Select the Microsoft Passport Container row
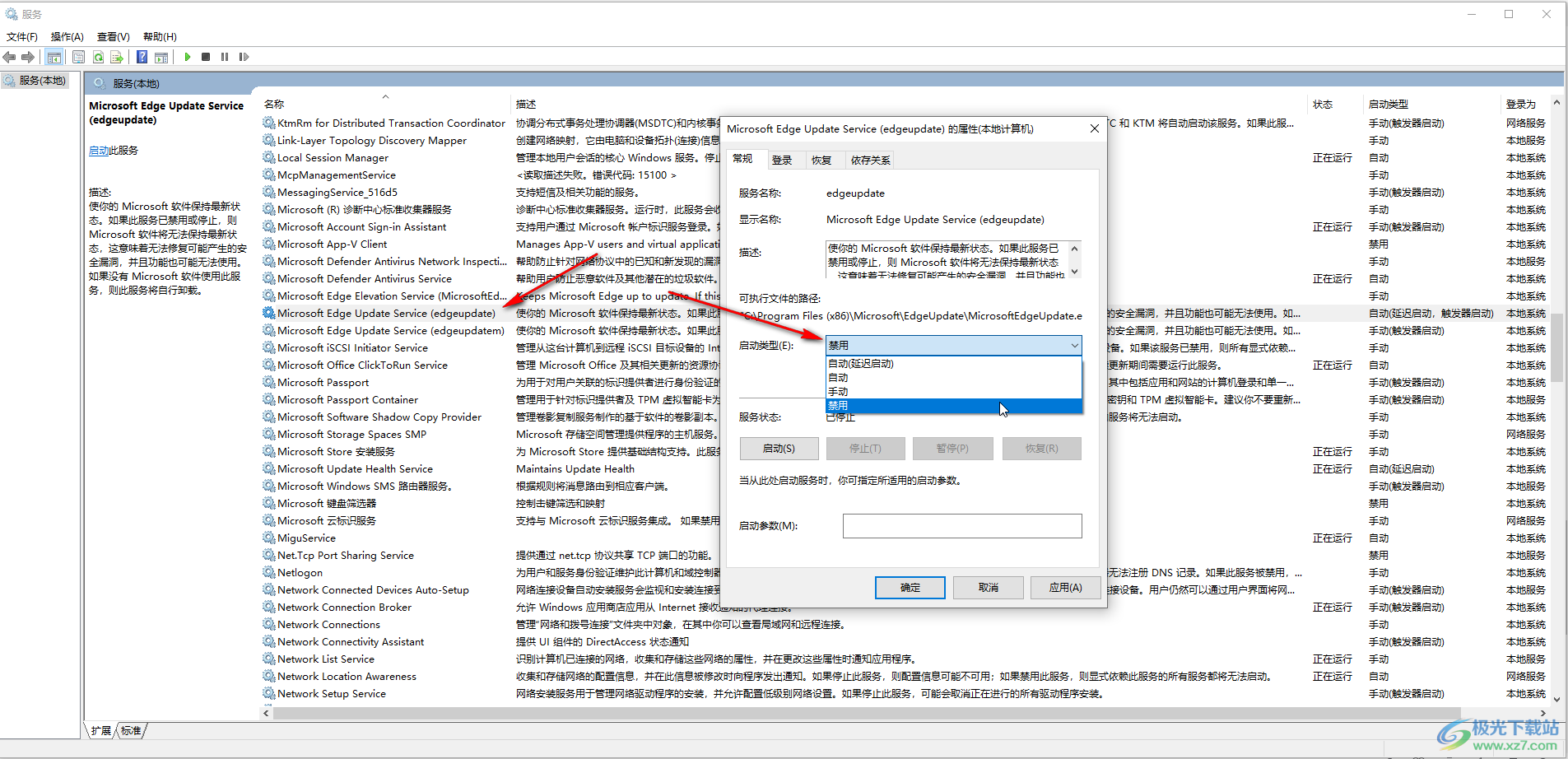1568x759 pixels. pos(347,400)
